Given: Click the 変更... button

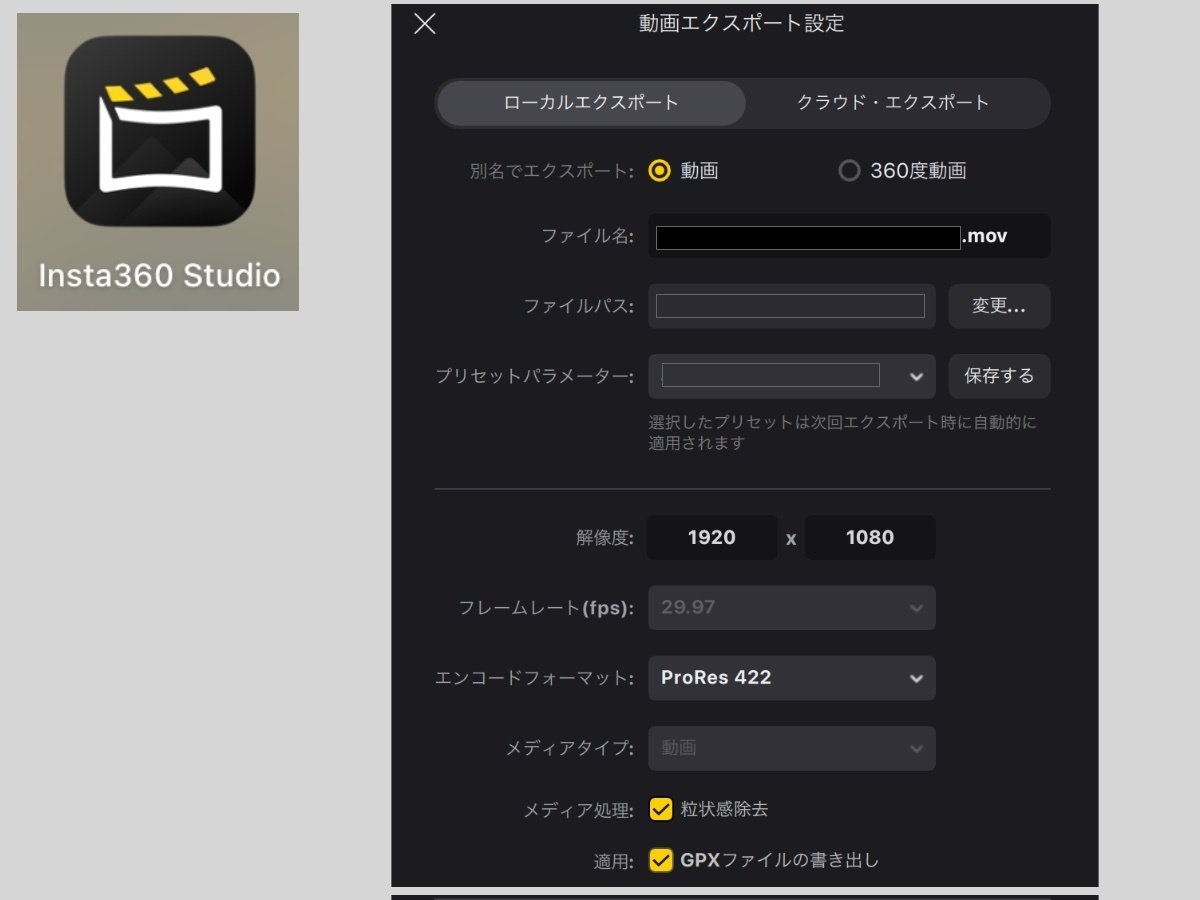Looking at the screenshot, I should click(999, 306).
